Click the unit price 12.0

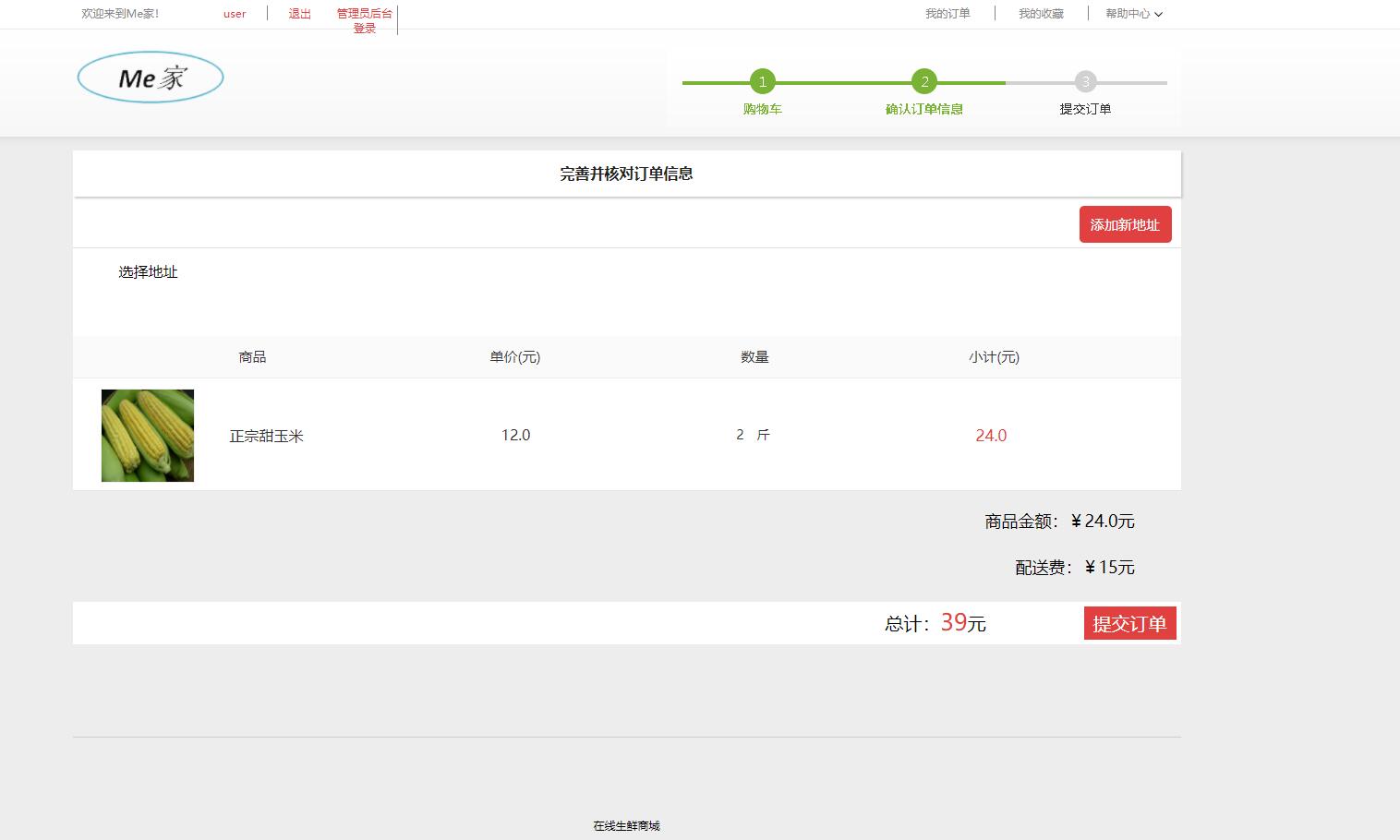[x=516, y=435]
